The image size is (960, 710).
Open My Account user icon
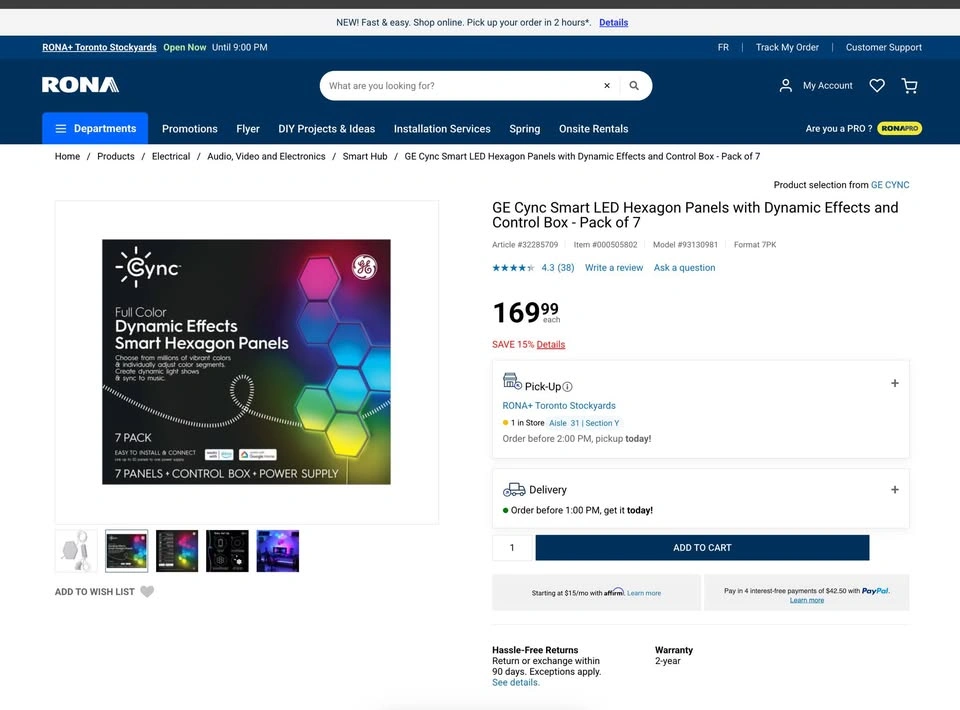786,86
